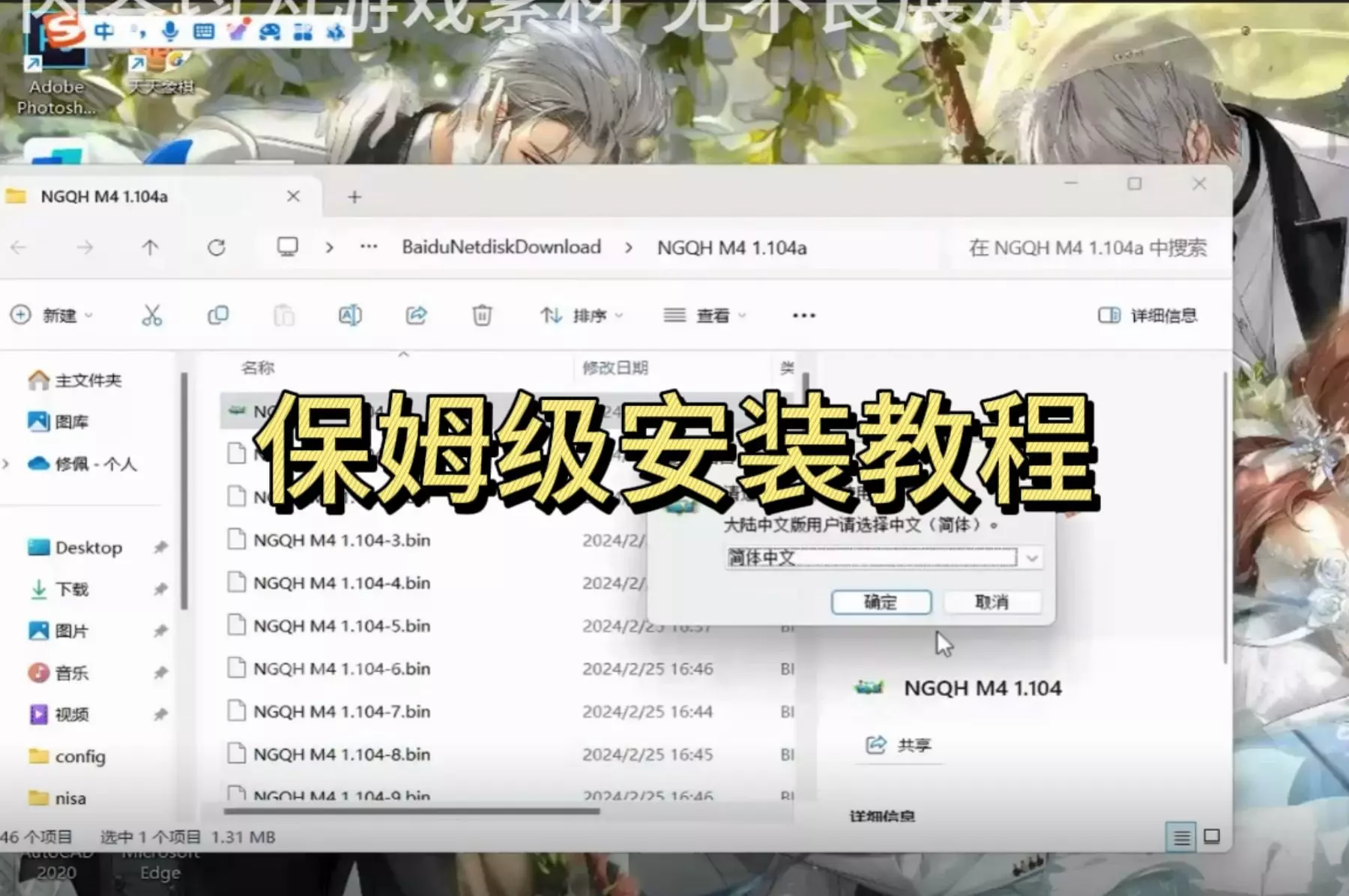Toggle Sogou IME Chinese/English mode 中

[x=103, y=31]
